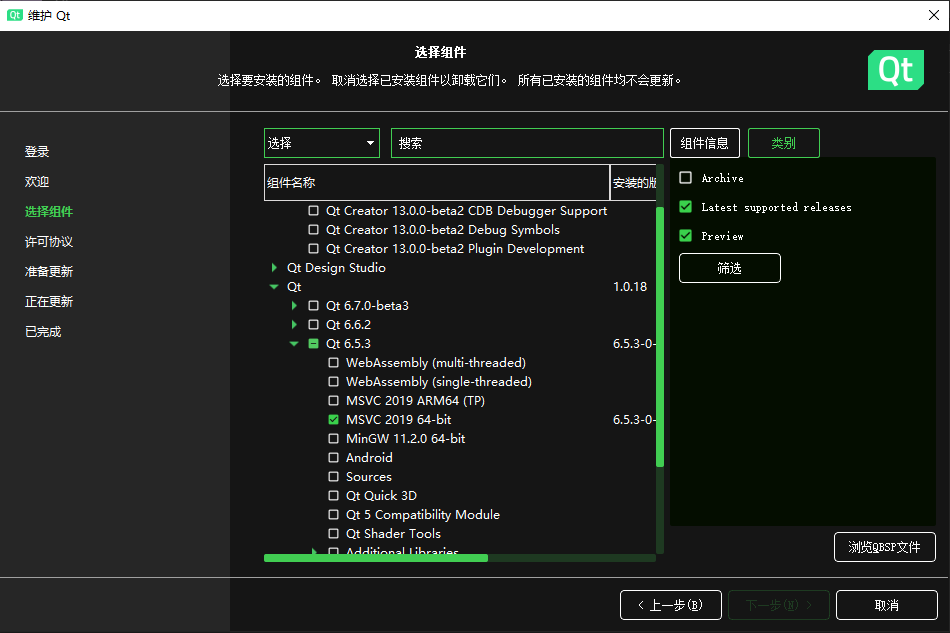The height and width of the screenshot is (633, 950).
Task: Select the 正在更新 step in sidebar
Action: (x=48, y=301)
